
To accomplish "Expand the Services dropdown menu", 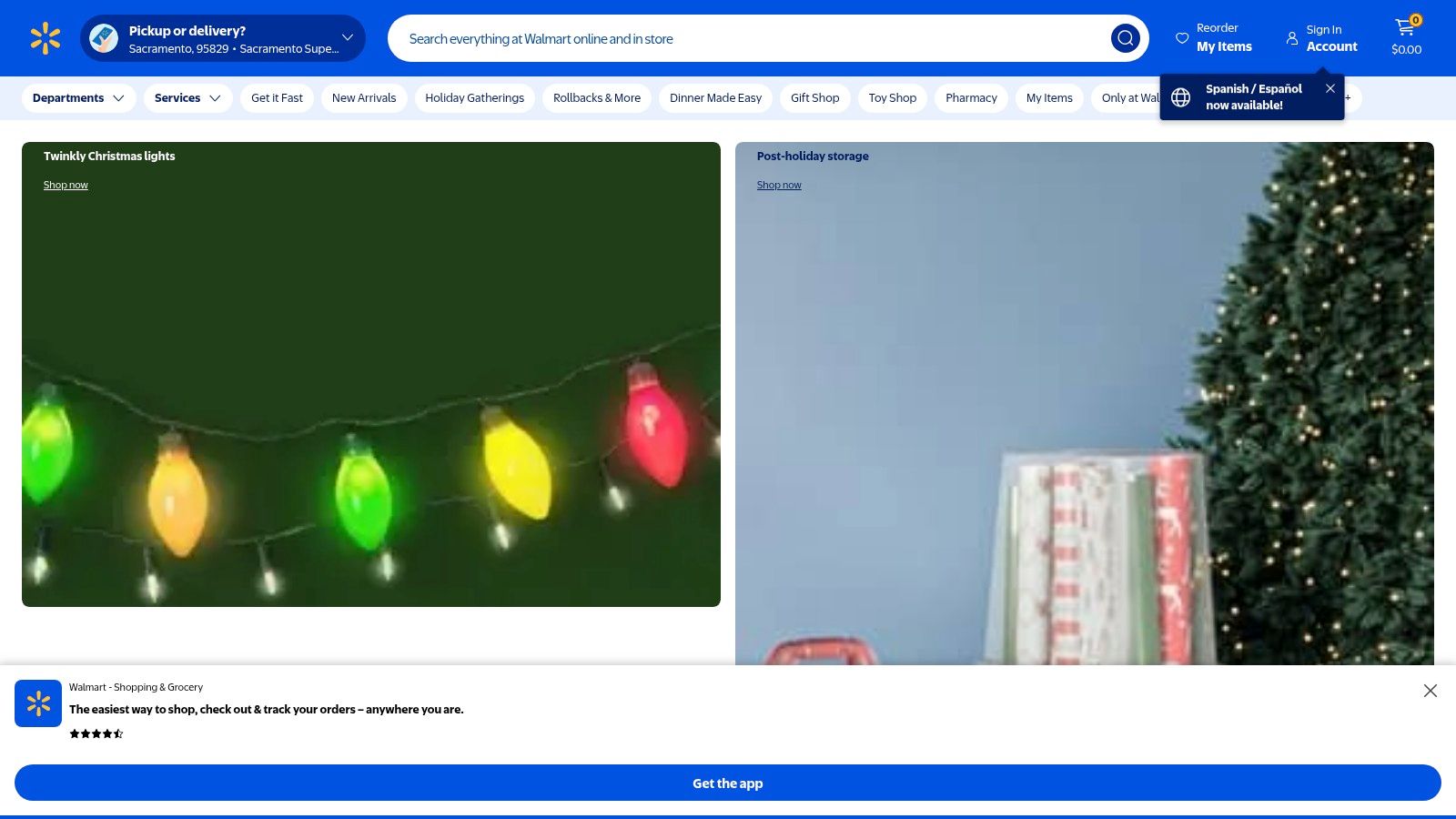I will coord(187,98).
